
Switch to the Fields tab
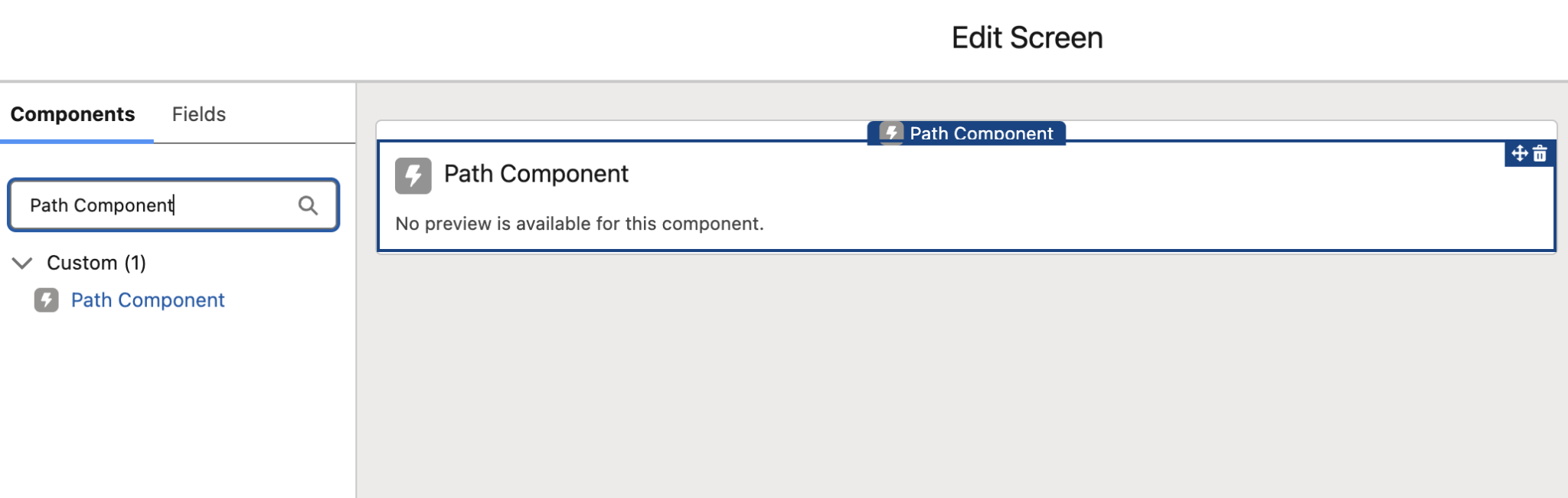(198, 114)
